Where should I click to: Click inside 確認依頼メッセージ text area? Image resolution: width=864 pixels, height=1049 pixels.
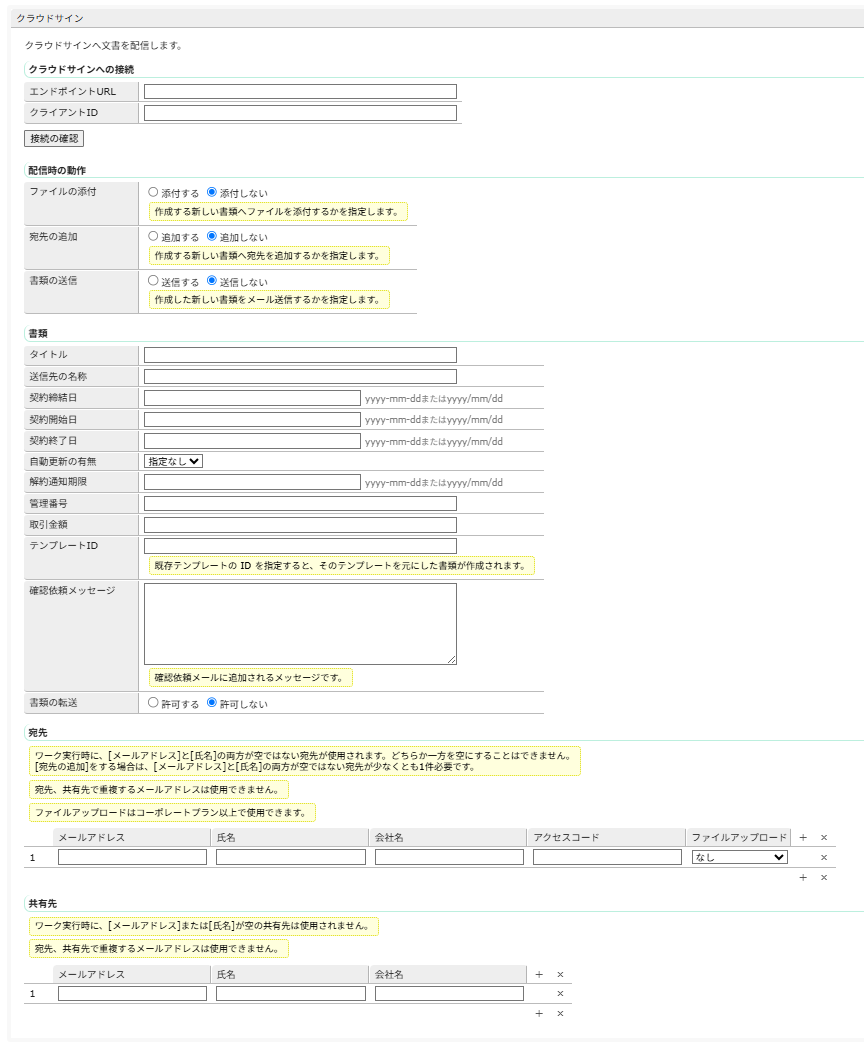(x=300, y=624)
